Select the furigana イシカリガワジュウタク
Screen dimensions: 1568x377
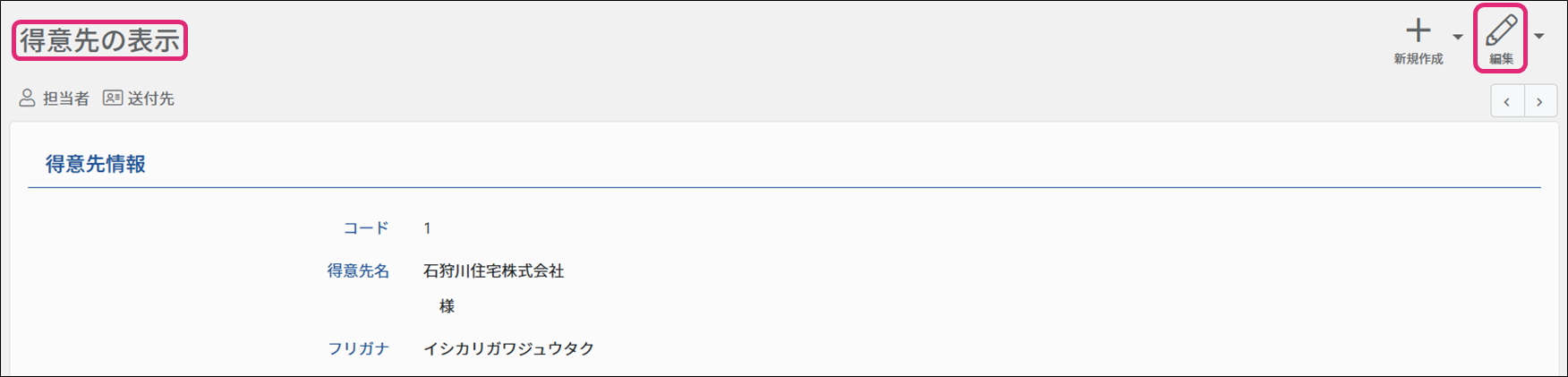click(x=508, y=348)
